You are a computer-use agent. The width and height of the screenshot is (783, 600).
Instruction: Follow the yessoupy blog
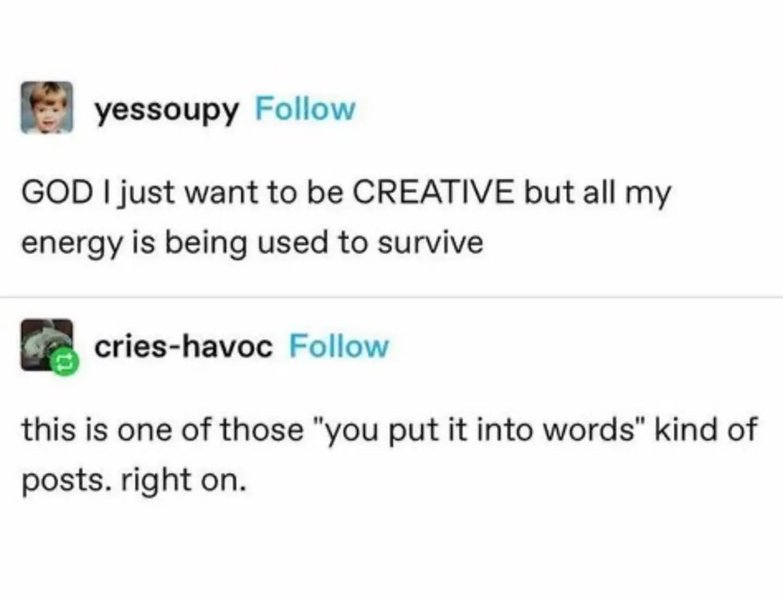[x=305, y=109]
